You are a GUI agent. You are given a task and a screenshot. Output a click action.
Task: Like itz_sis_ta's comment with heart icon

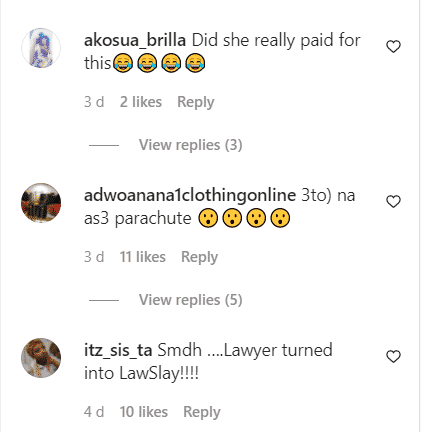click(x=393, y=357)
